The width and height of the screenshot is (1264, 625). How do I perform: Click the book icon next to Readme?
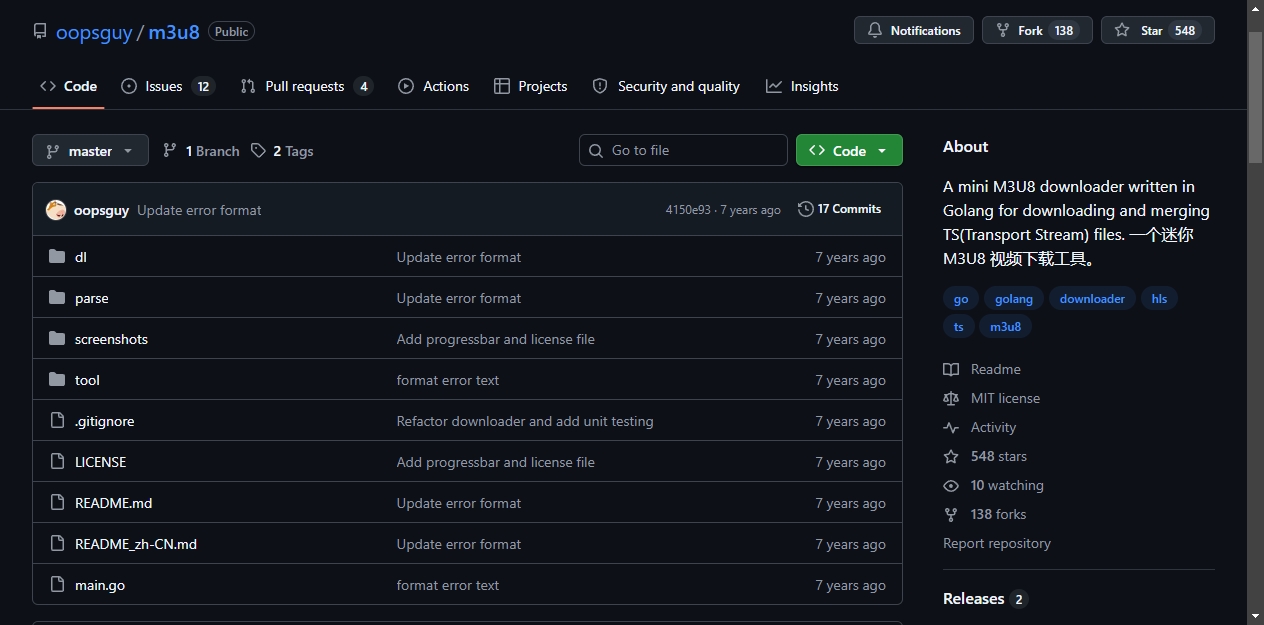pyautogui.click(x=951, y=369)
